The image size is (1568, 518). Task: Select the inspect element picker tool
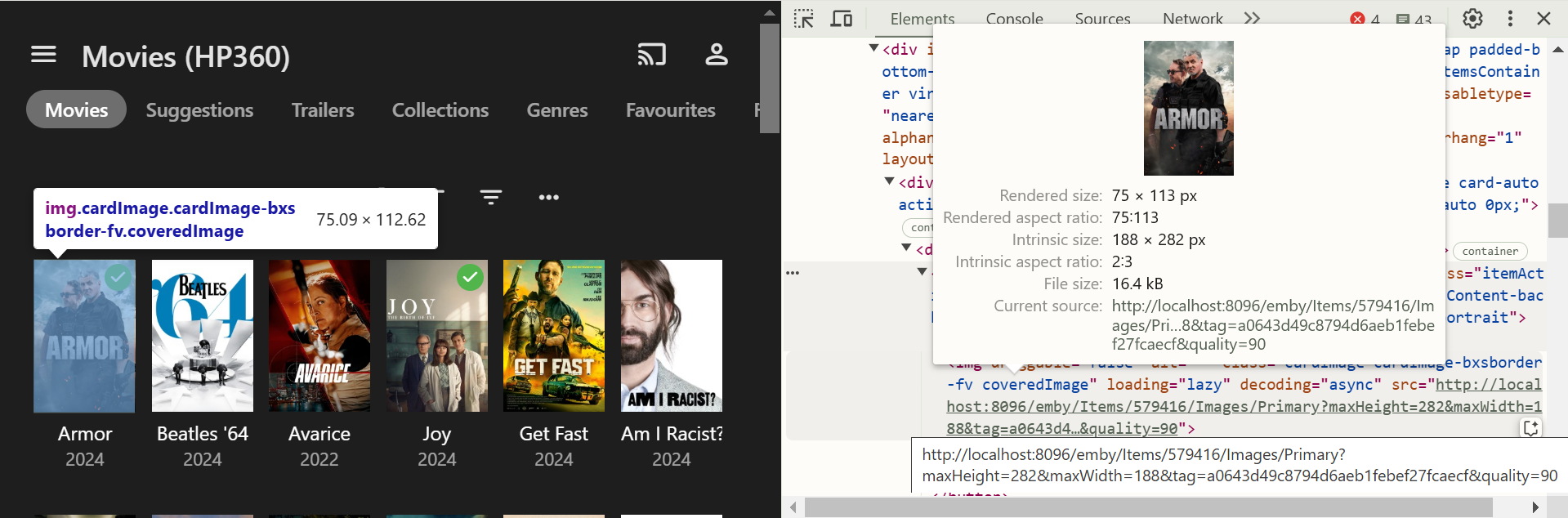click(x=804, y=18)
